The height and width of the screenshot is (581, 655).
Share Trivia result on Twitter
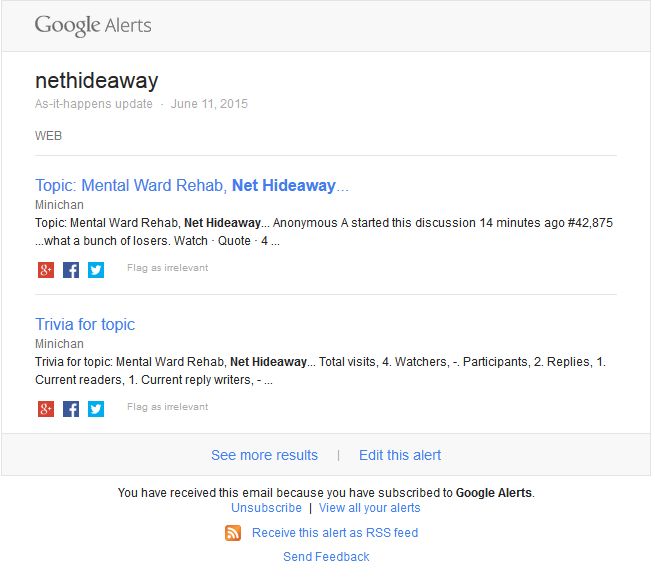tap(96, 409)
